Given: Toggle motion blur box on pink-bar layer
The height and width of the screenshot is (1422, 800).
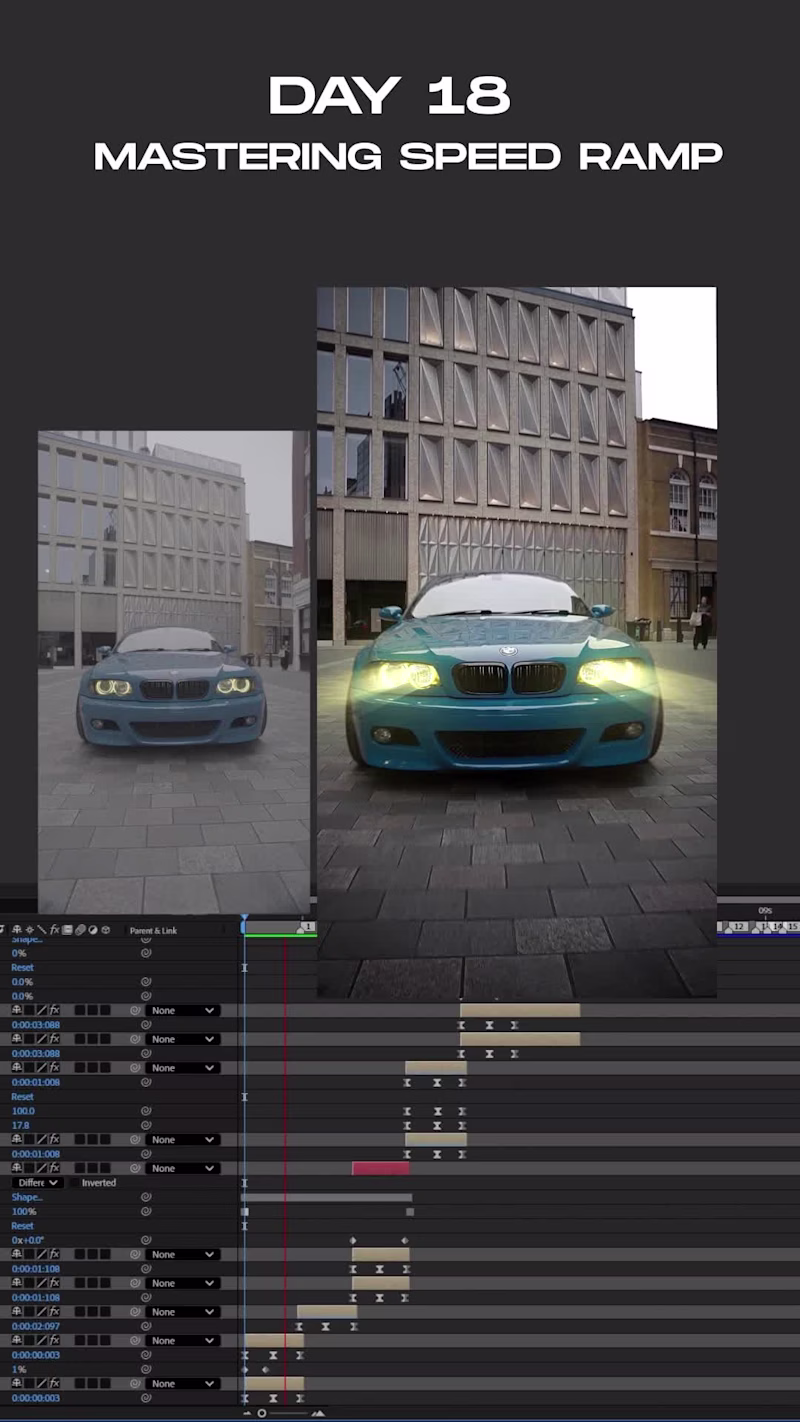Looking at the screenshot, I should tap(80, 1168).
